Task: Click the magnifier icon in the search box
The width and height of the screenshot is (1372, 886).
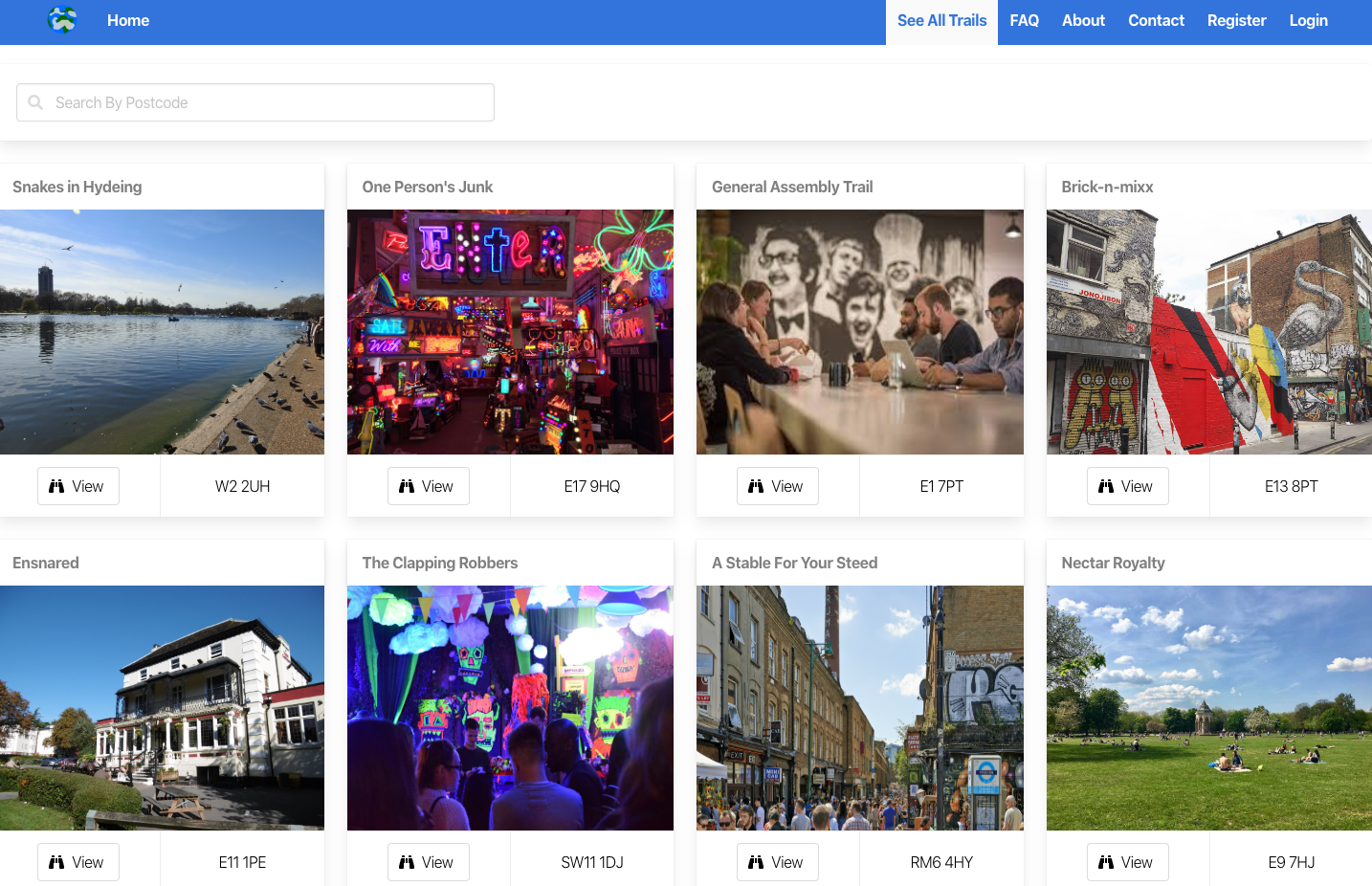Action: [35, 102]
